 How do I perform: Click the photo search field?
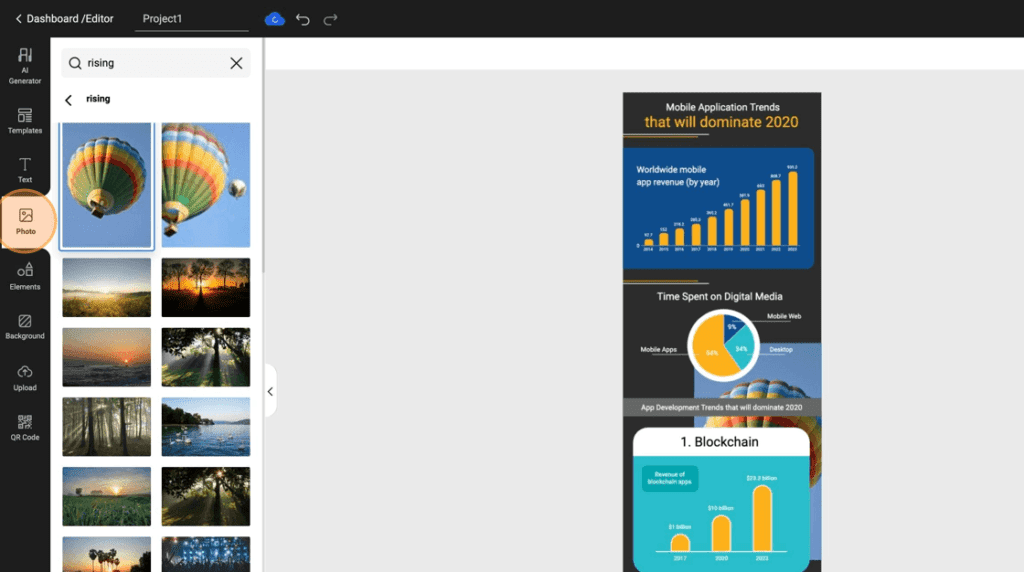tap(155, 63)
